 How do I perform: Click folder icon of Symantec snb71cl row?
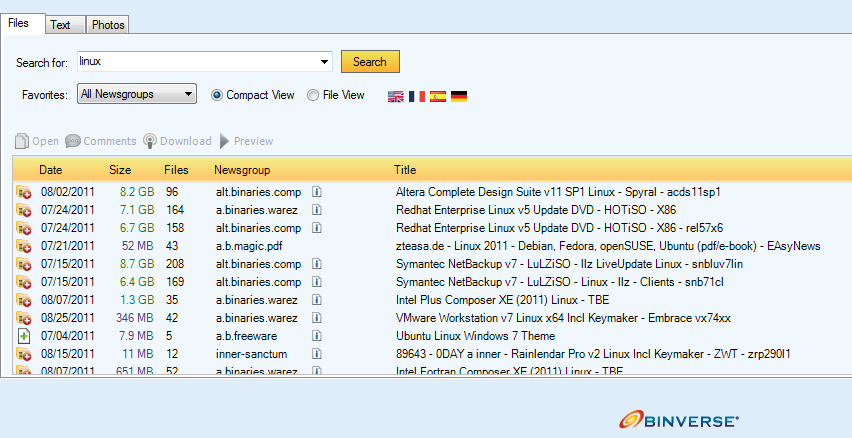[x=23, y=282]
